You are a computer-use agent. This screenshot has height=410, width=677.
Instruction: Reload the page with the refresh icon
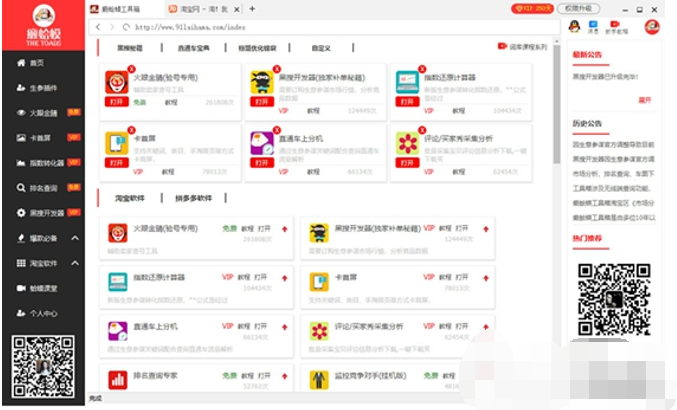126,27
